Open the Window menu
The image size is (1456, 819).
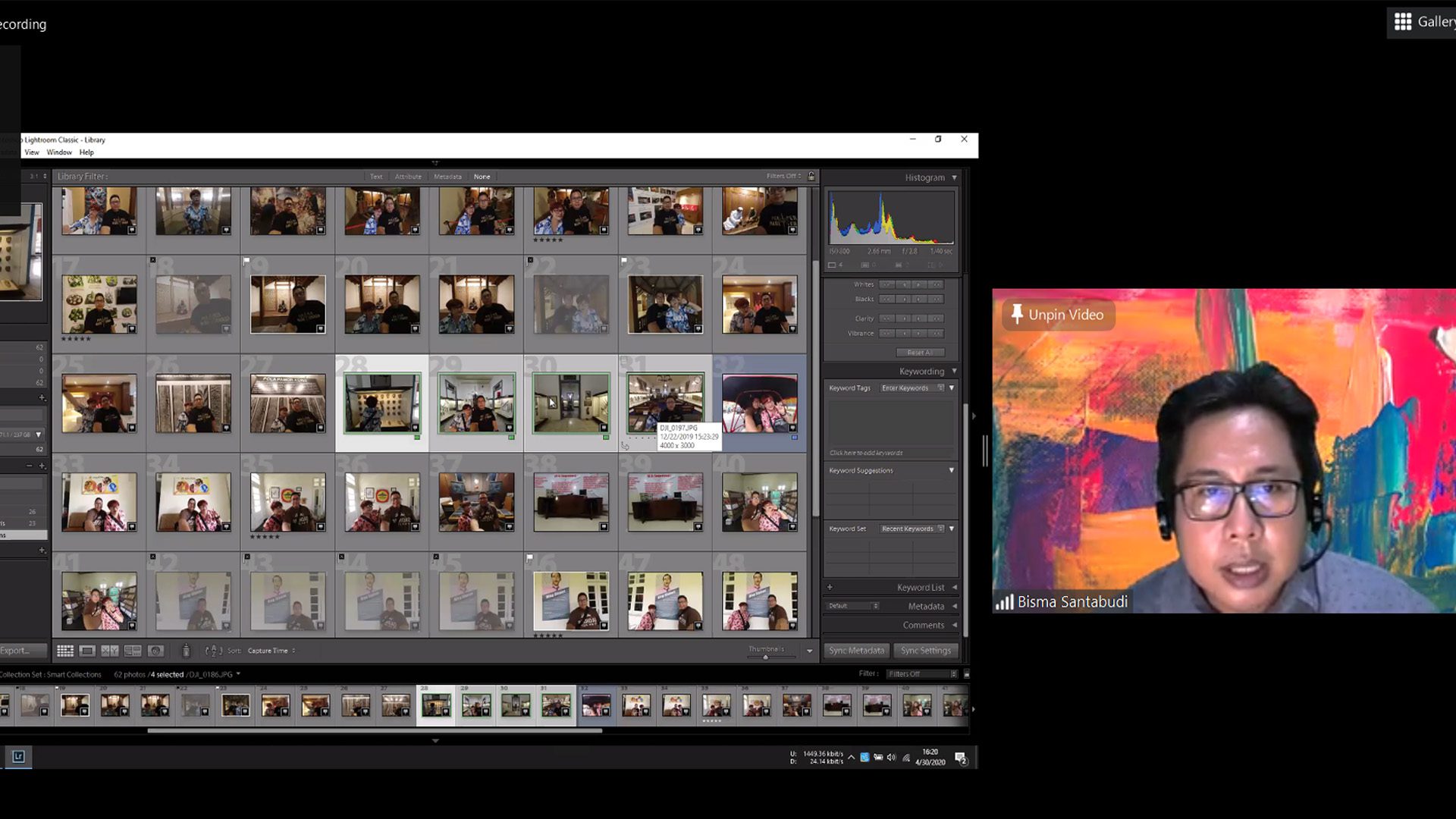(59, 152)
